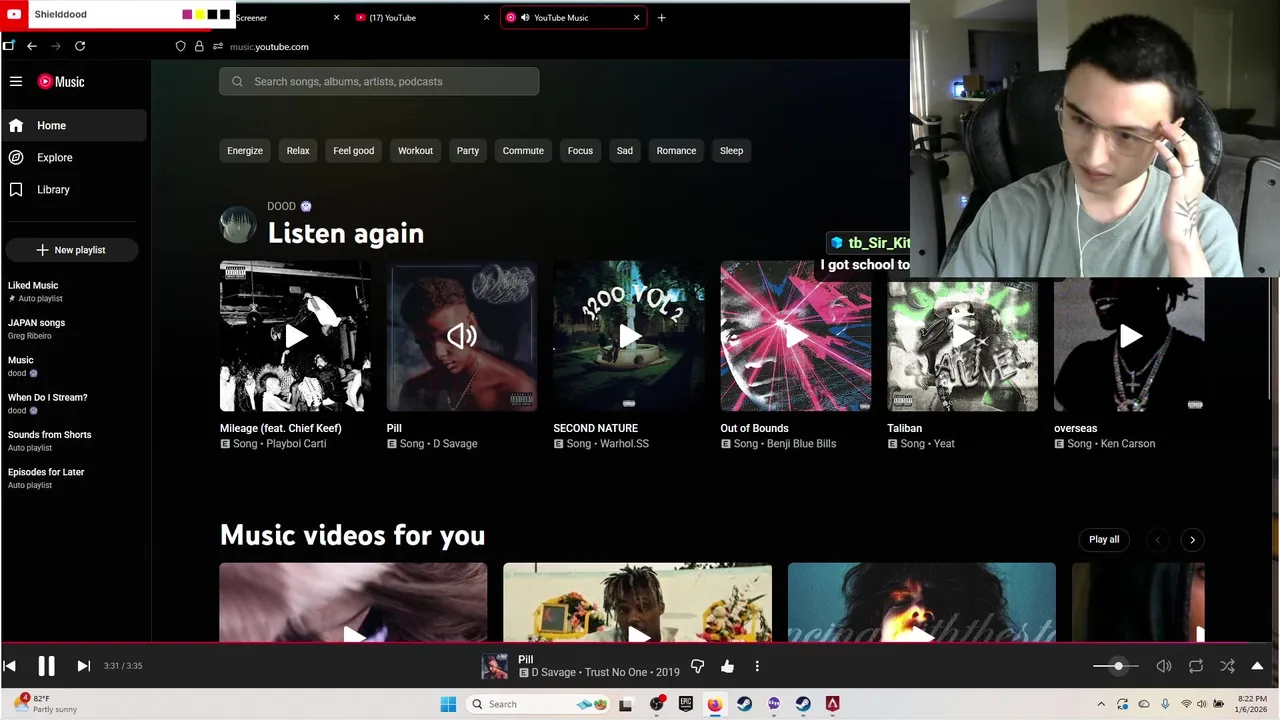1280x720 pixels.
Task: Play Out of Bounds song
Action: click(x=796, y=336)
